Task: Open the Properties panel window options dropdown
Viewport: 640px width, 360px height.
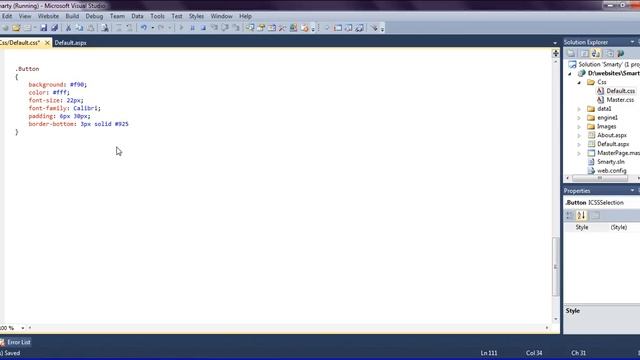Action: coord(632,191)
